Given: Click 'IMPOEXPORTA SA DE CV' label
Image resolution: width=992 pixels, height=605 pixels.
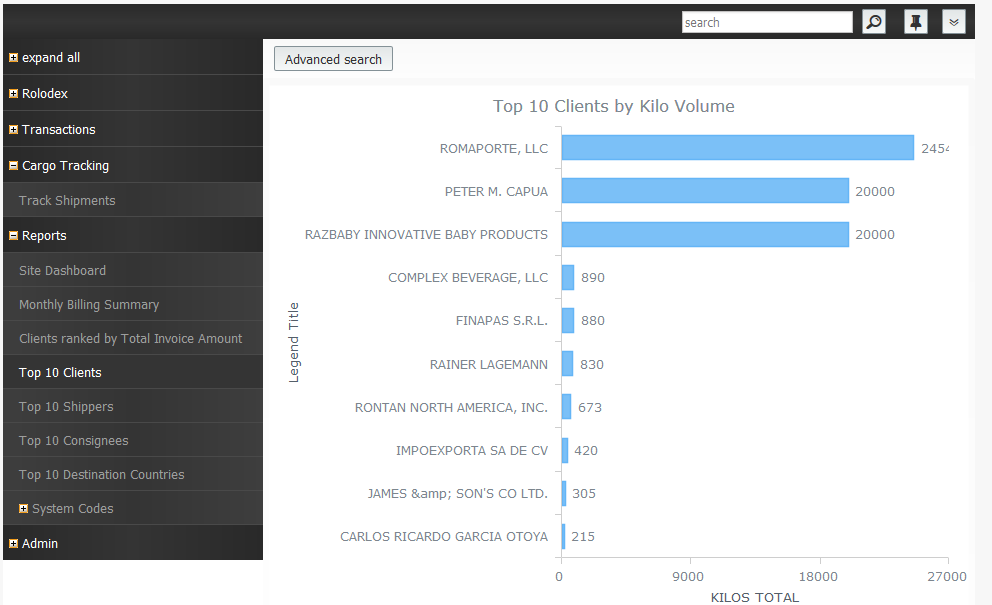Looking at the screenshot, I should pyautogui.click(x=472, y=451).
